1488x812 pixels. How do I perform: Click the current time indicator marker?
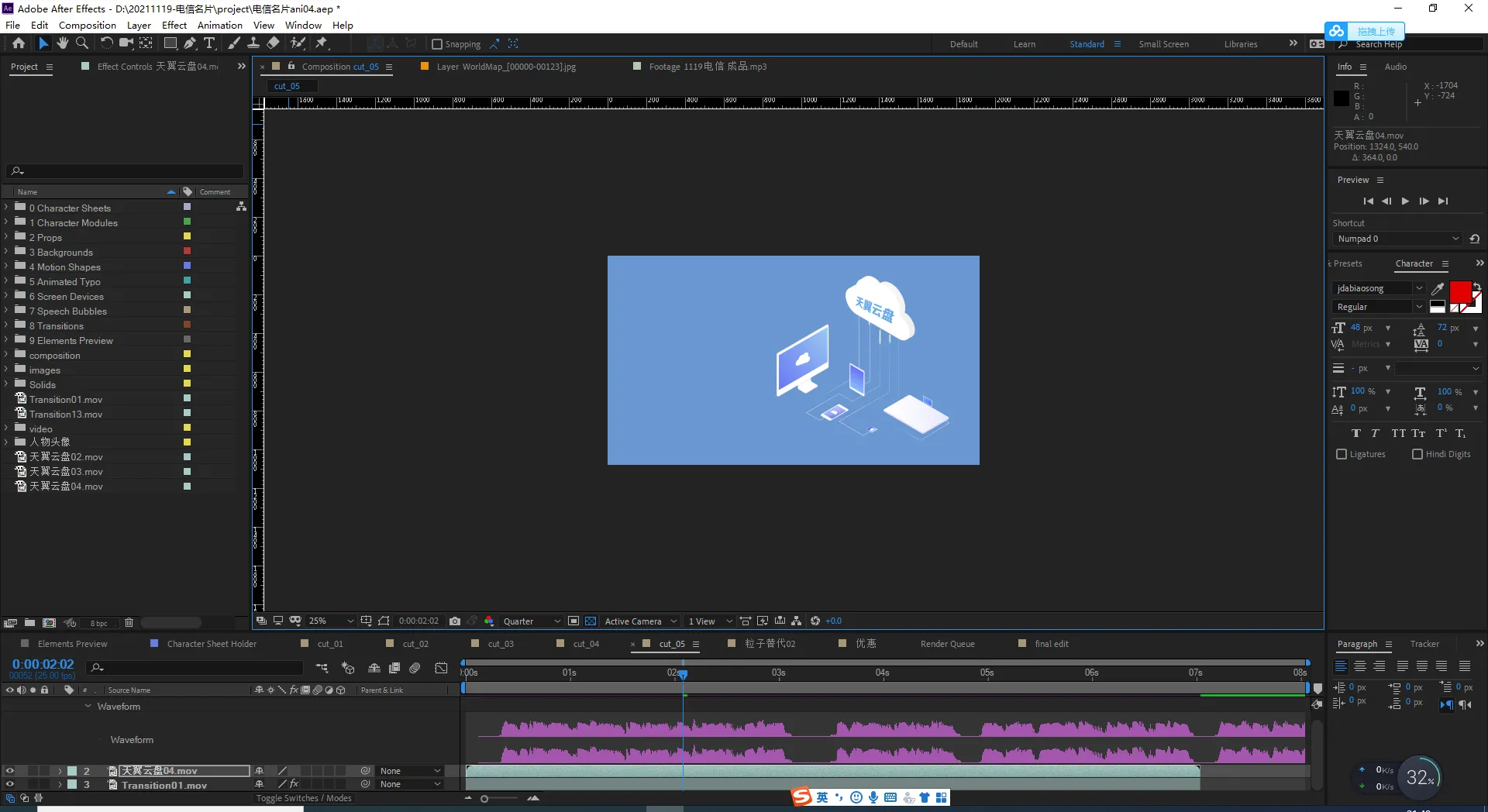click(x=683, y=675)
